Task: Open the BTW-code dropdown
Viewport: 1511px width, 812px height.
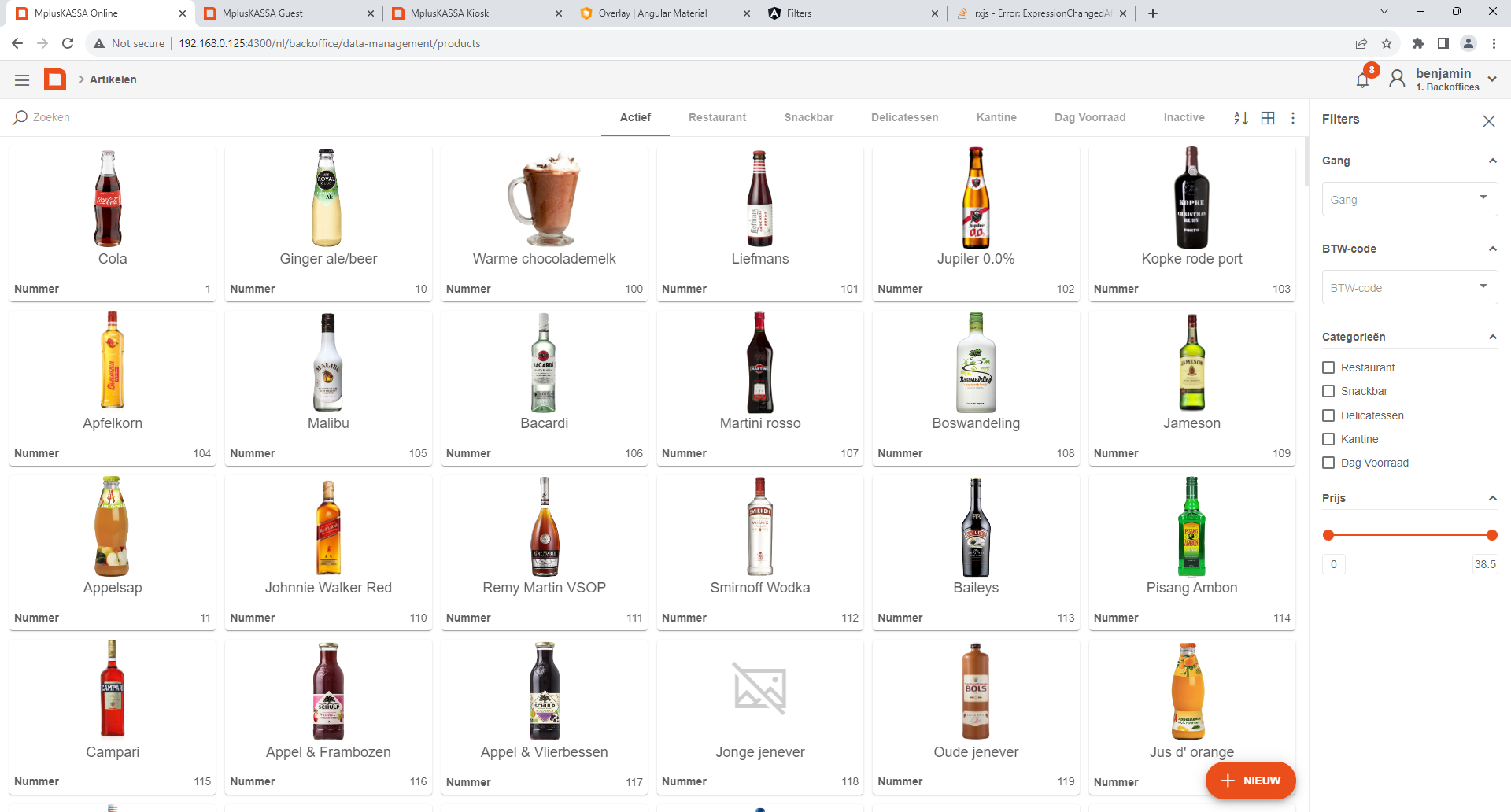Action: pyautogui.click(x=1409, y=287)
